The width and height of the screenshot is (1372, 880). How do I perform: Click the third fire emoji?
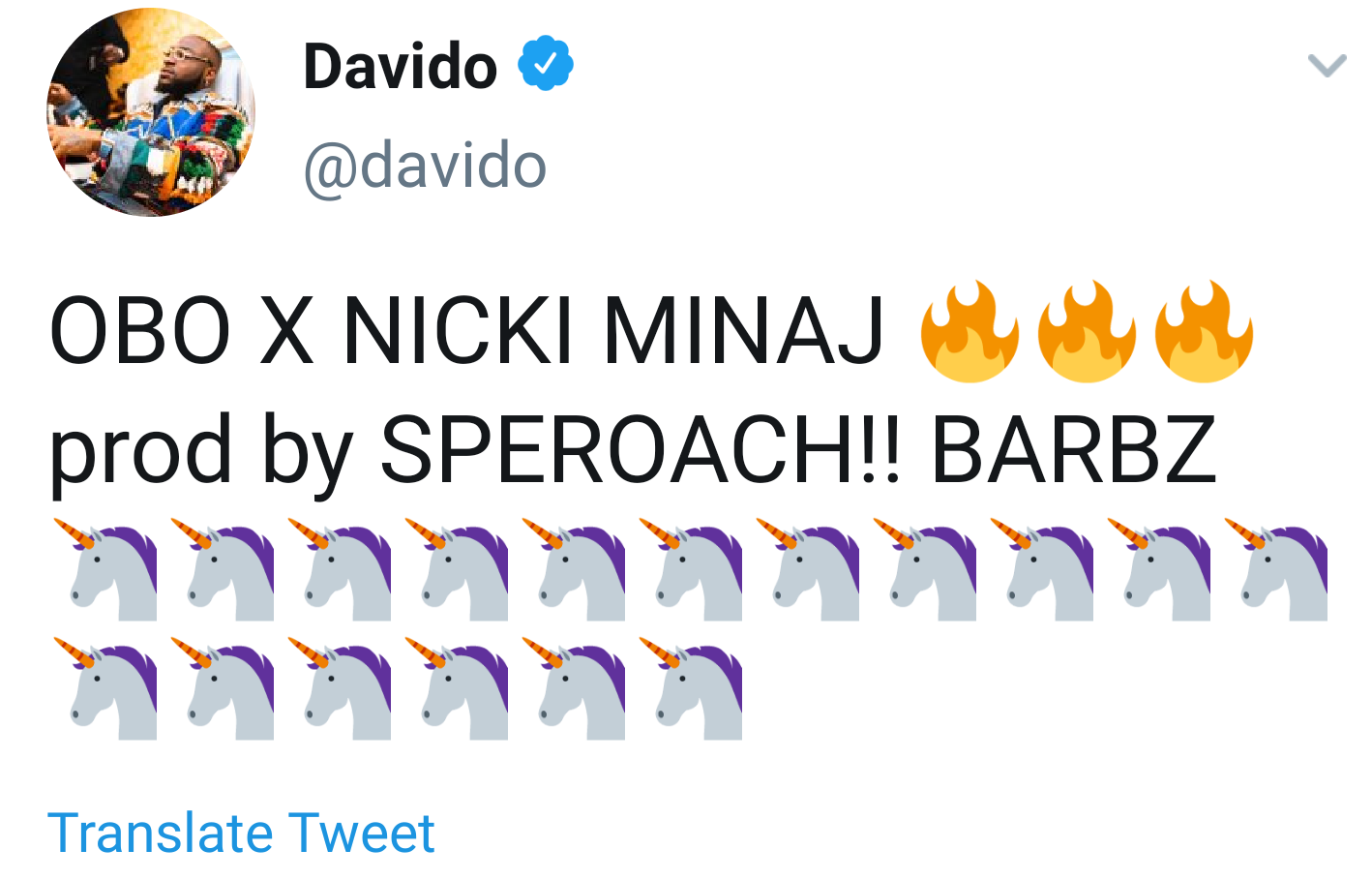coord(1204,331)
